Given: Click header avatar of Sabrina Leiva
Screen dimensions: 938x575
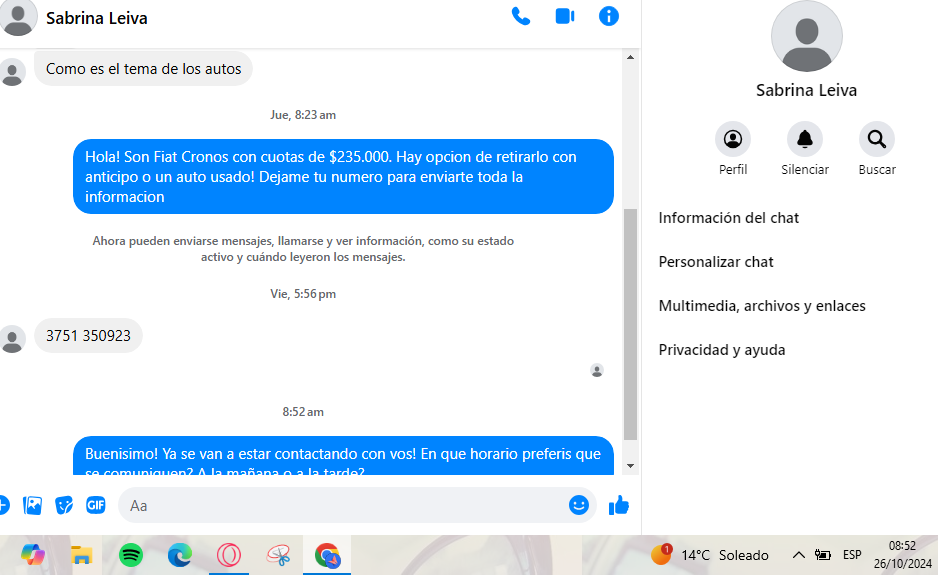Looking at the screenshot, I should point(18,17).
